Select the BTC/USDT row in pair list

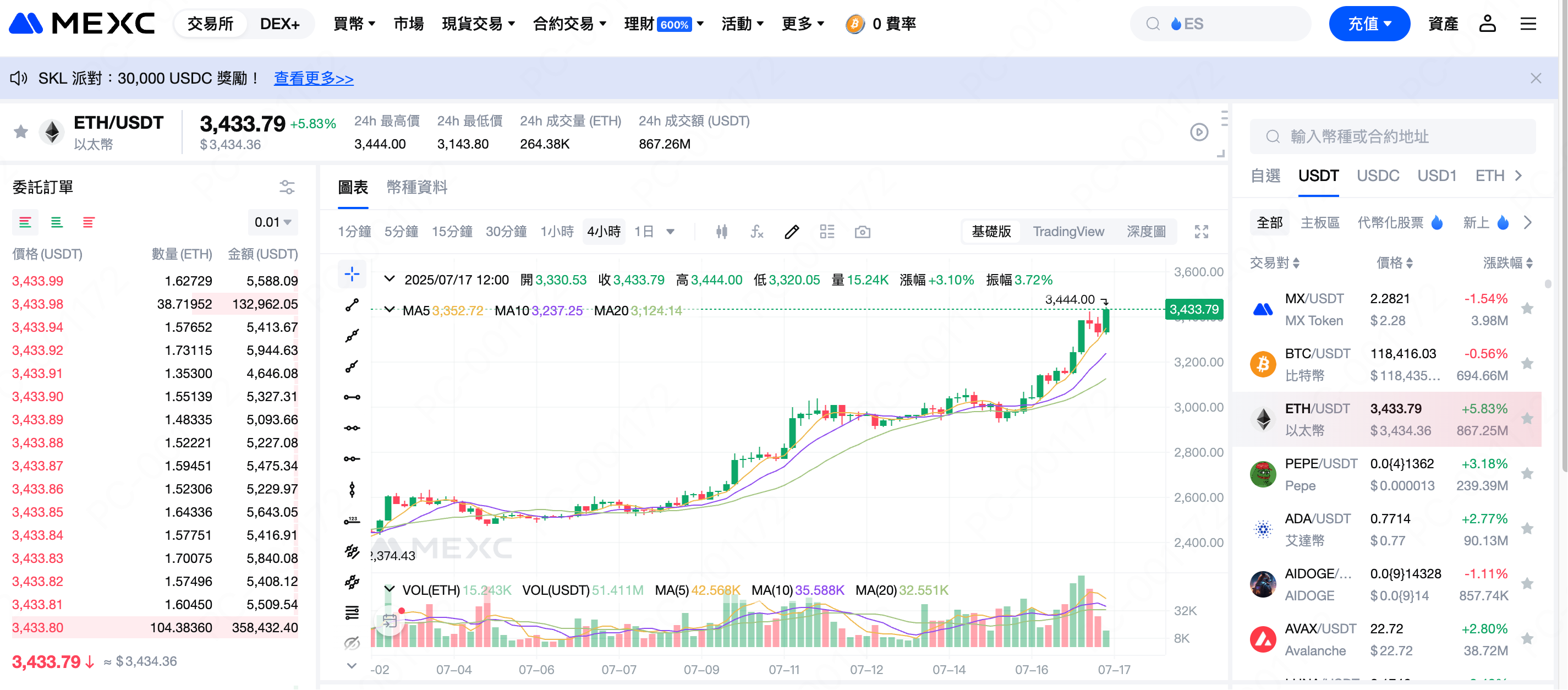click(x=1386, y=364)
